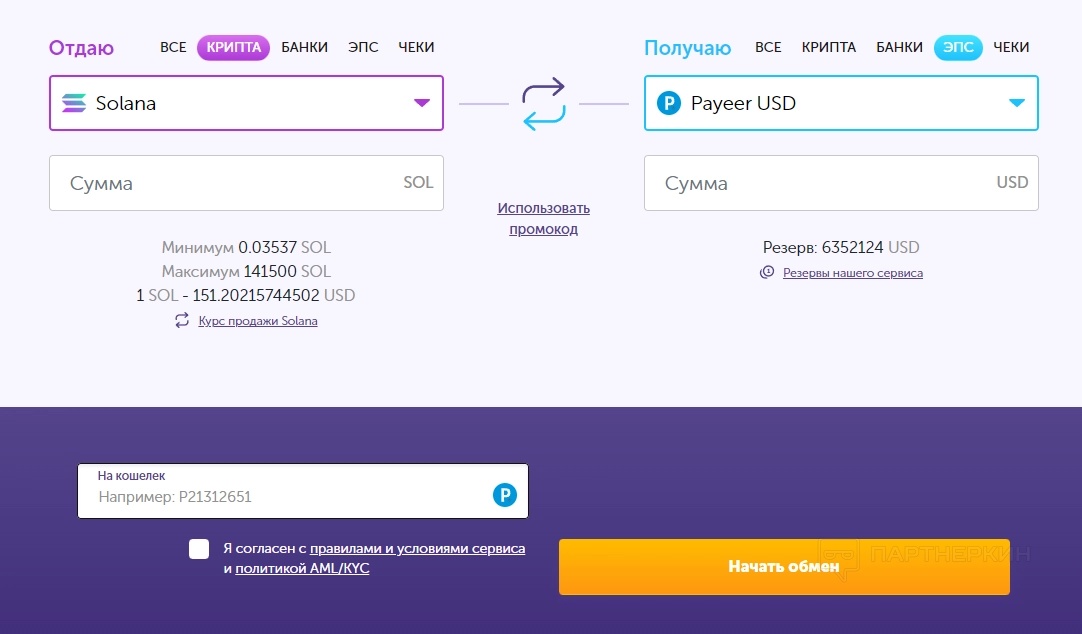Viewport: 1082px width, 634px height.
Task: Focus the USD amount input field
Action: click(841, 183)
